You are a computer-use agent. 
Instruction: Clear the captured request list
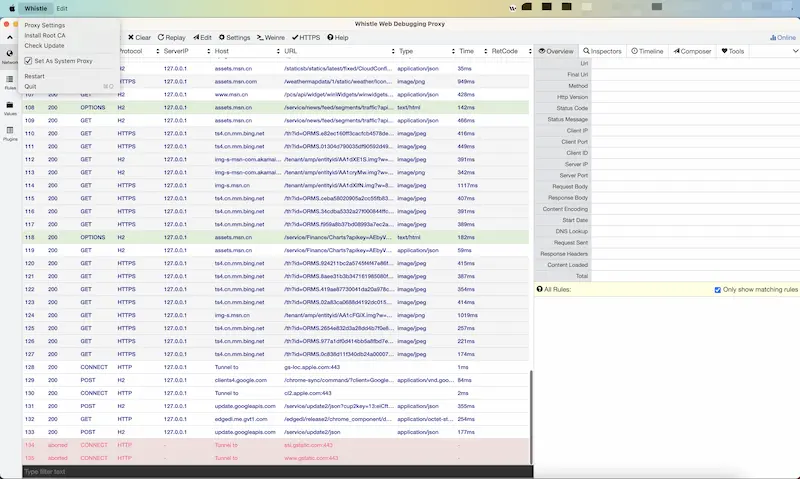(139, 37)
